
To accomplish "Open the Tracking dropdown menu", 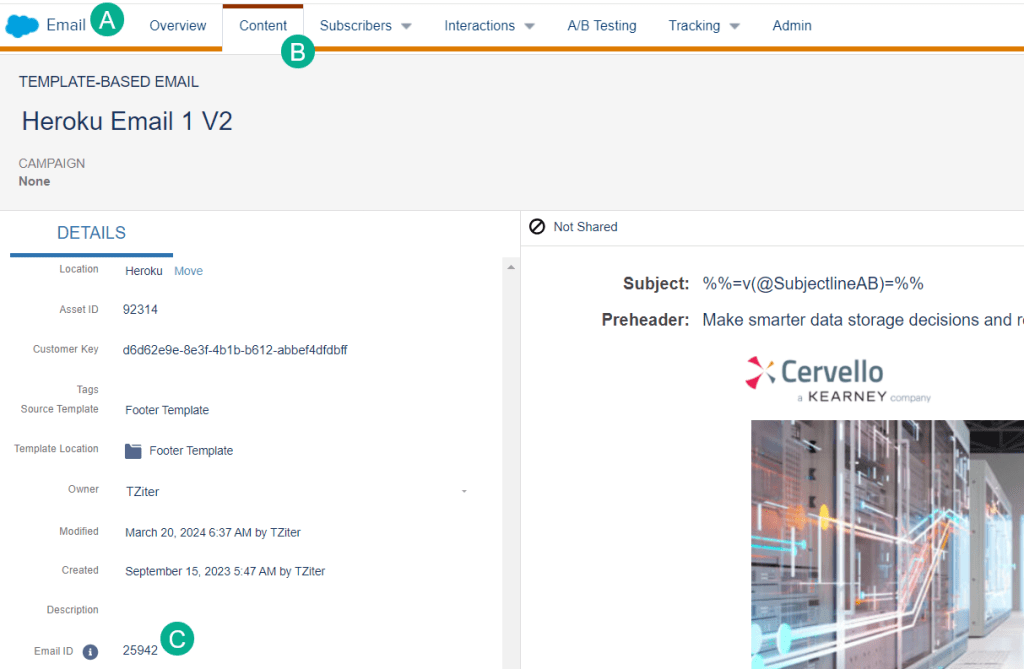I will tap(704, 26).
